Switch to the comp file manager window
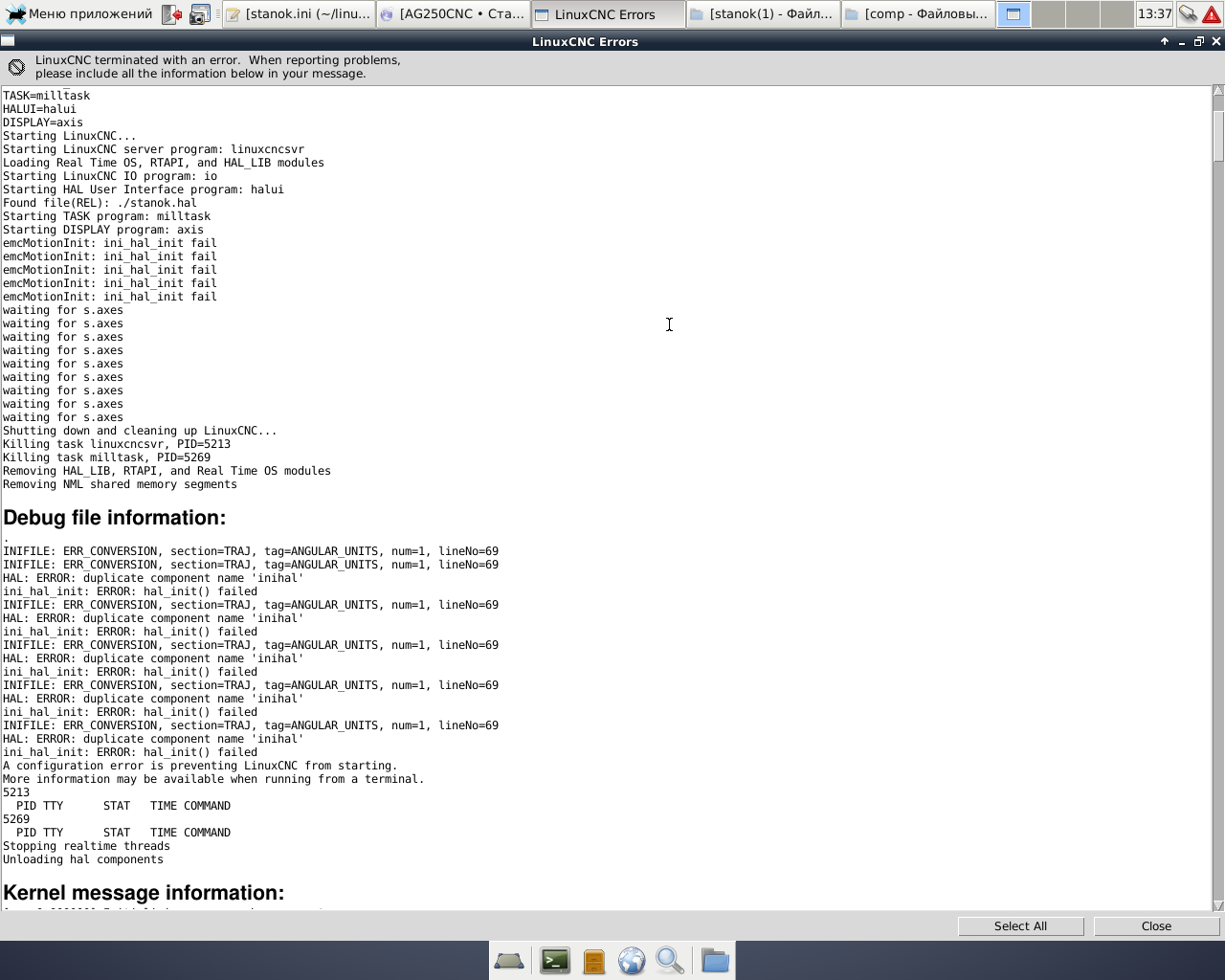The height and width of the screenshot is (980, 1225). pyautogui.click(x=918, y=14)
